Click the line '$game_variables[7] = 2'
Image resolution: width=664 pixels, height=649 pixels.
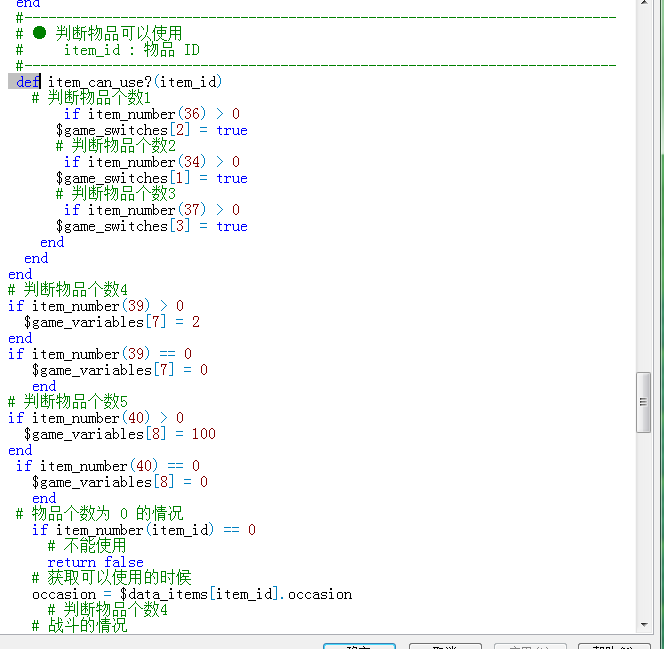[112, 322]
